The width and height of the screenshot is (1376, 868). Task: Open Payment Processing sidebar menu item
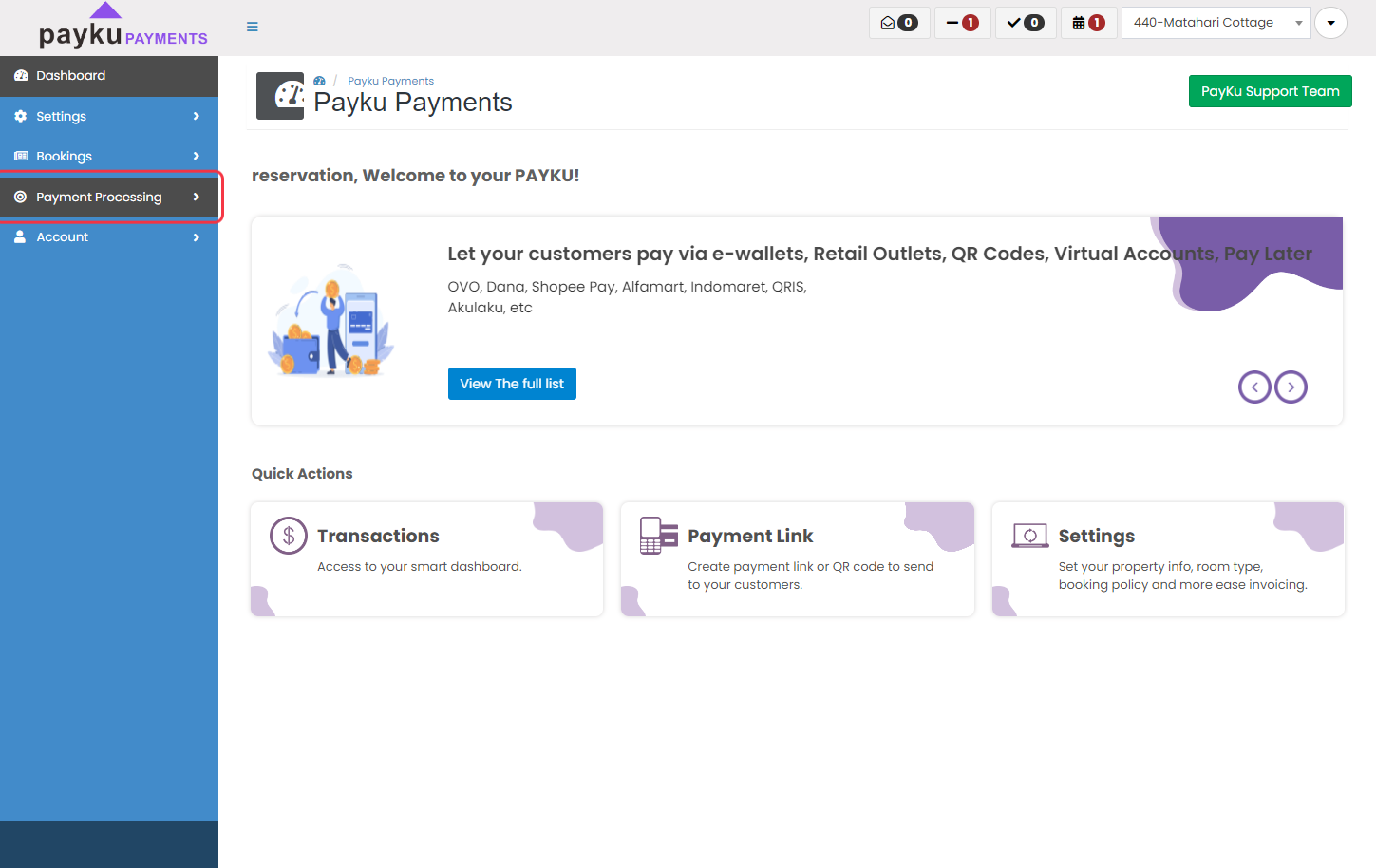[109, 197]
